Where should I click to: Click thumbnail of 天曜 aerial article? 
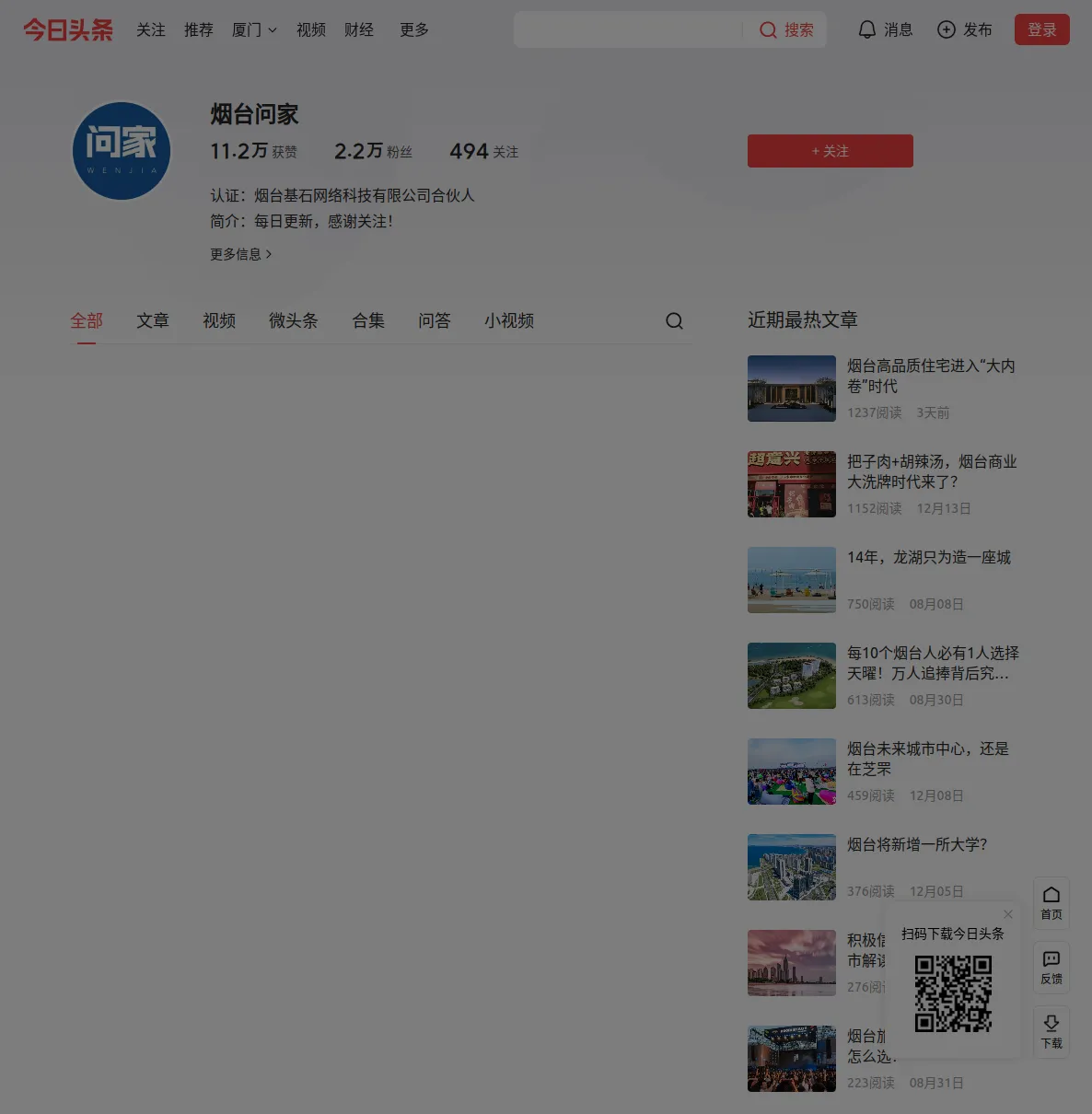[x=792, y=676]
